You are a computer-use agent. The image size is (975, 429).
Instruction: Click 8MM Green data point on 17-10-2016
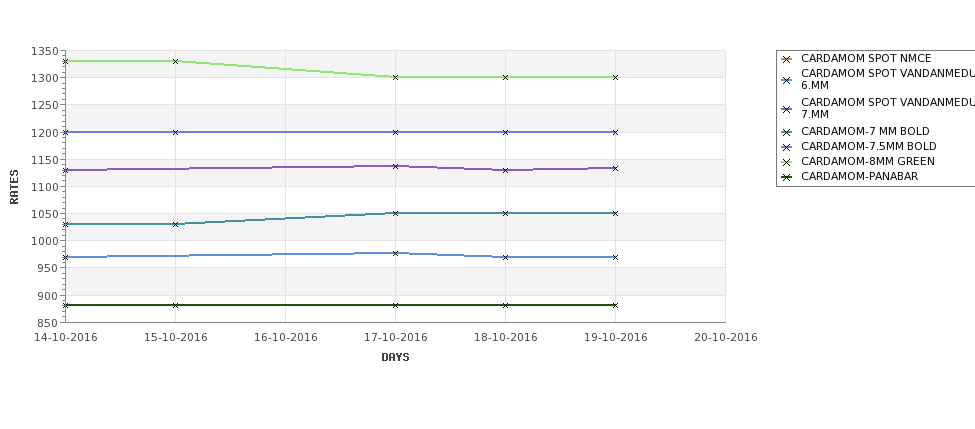click(395, 78)
